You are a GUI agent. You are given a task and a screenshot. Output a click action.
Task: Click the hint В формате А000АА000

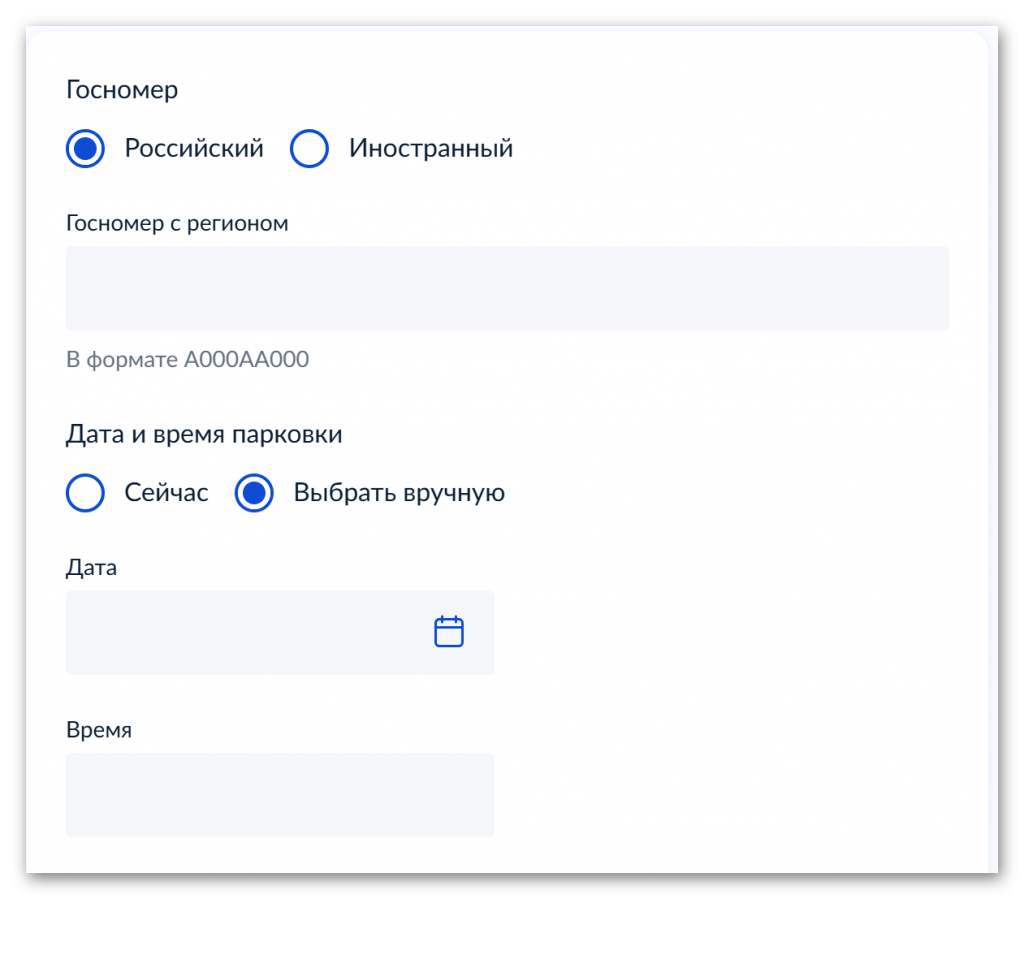(187, 359)
